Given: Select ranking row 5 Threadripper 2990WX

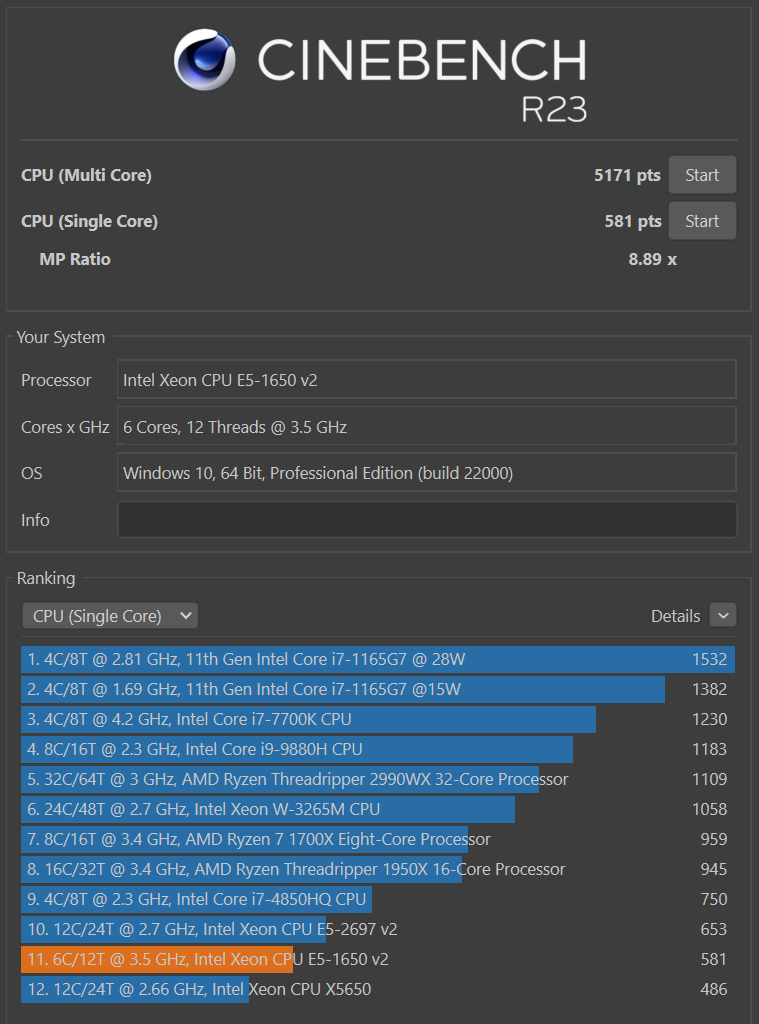Looking at the screenshot, I should point(378,780).
